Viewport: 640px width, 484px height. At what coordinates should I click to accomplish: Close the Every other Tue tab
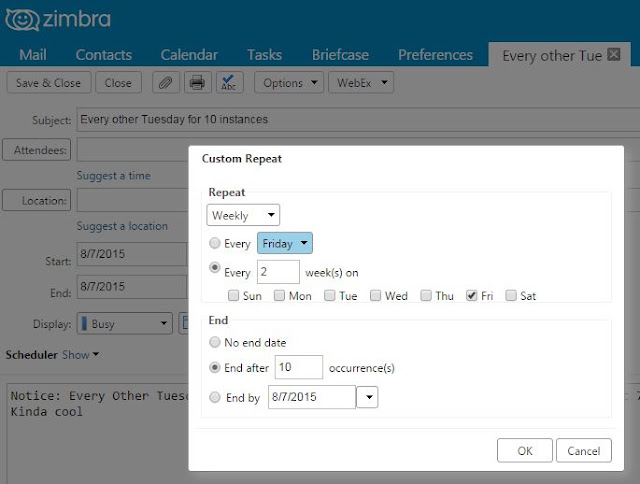point(614,54)
